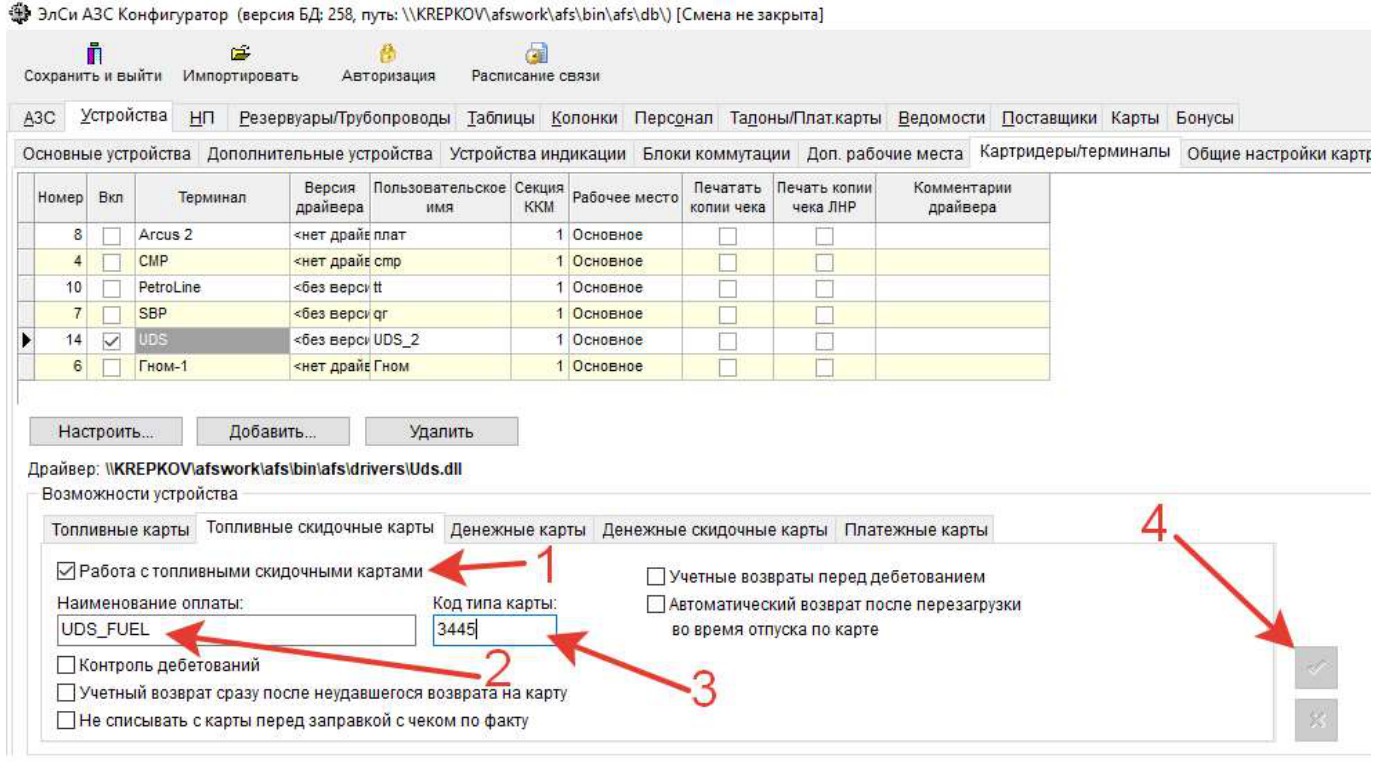This screenshot has width=1374, height=768.
Task: Click the UDS_2 user name cell
Action: coord(440,340)
